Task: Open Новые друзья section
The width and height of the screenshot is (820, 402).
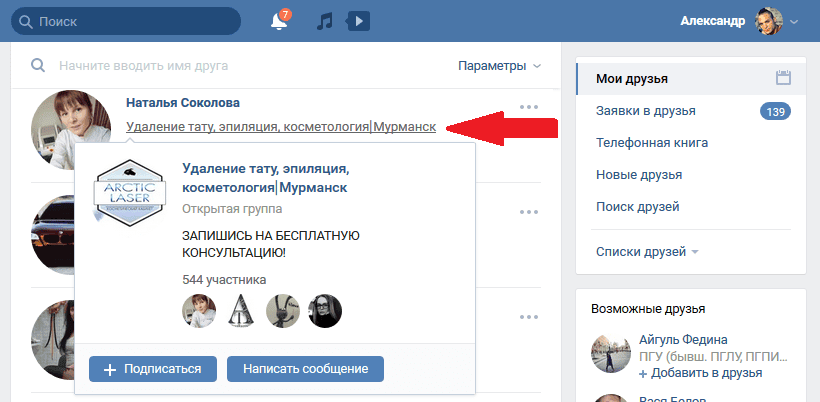Action: 639,175
